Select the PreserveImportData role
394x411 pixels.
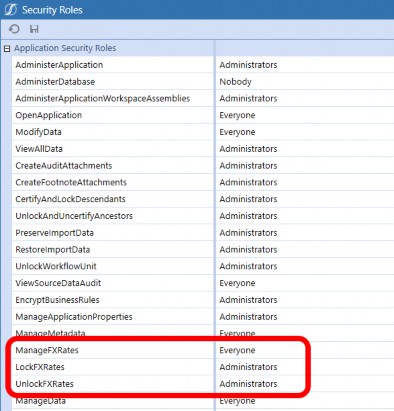(55, 233)
